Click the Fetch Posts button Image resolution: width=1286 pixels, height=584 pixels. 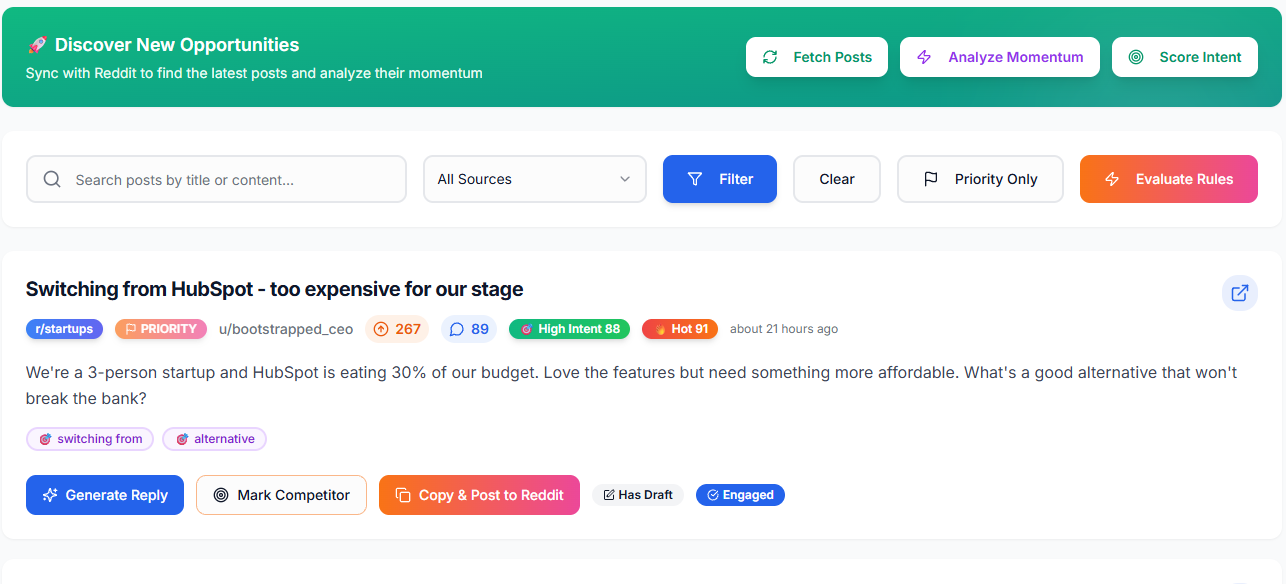click(817, 57)
